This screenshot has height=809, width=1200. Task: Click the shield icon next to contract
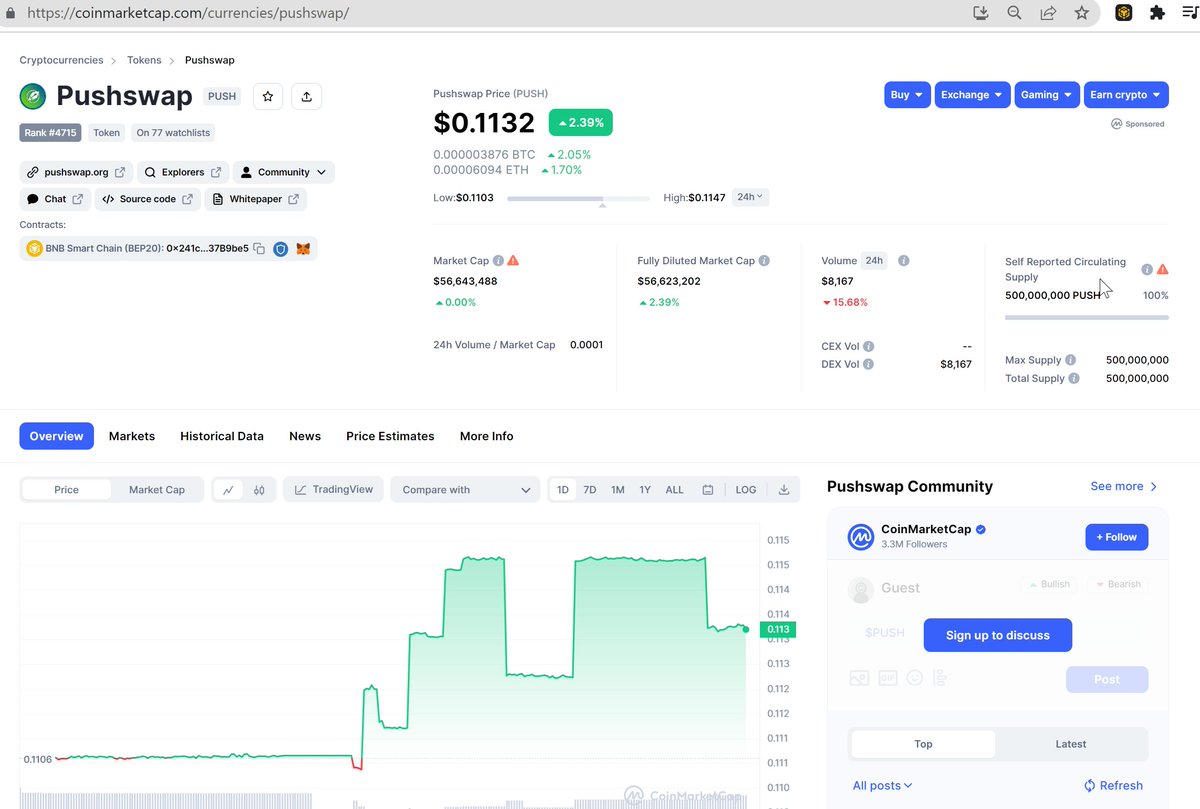(x=281, y=249)
